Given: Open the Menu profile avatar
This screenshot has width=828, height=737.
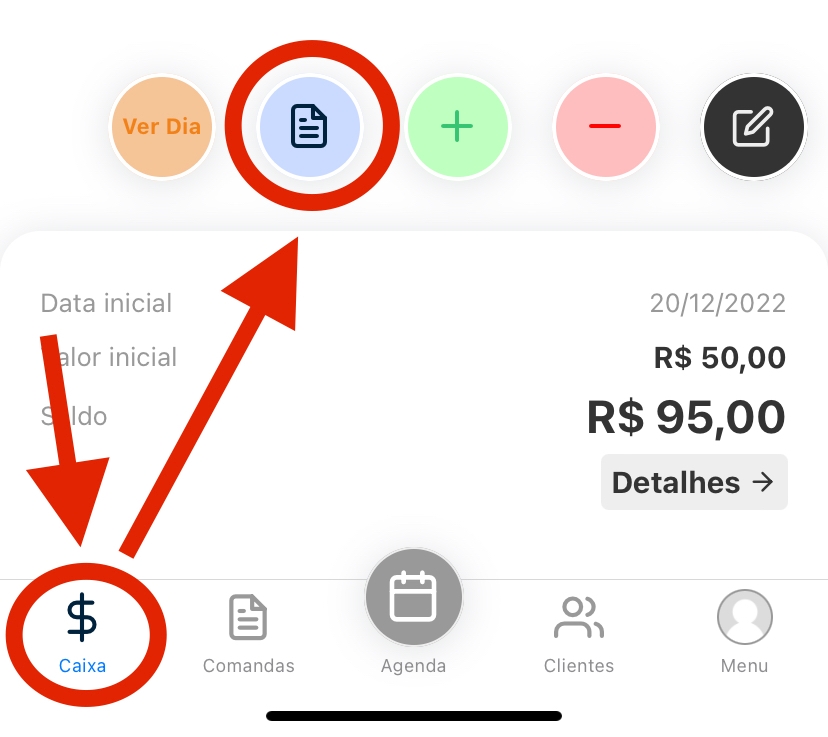Looking at the screenshot, I should click(745, 617).
